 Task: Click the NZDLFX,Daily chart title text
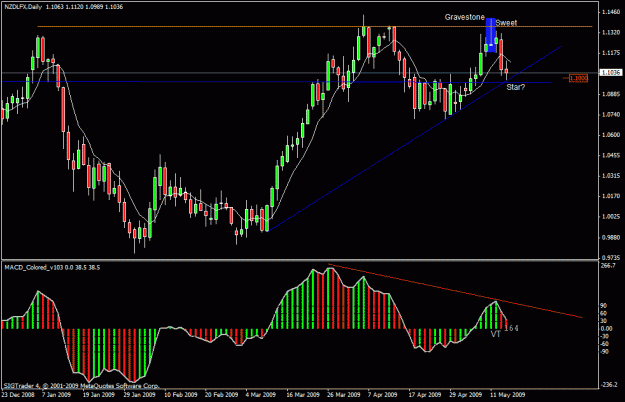point(23,7)
